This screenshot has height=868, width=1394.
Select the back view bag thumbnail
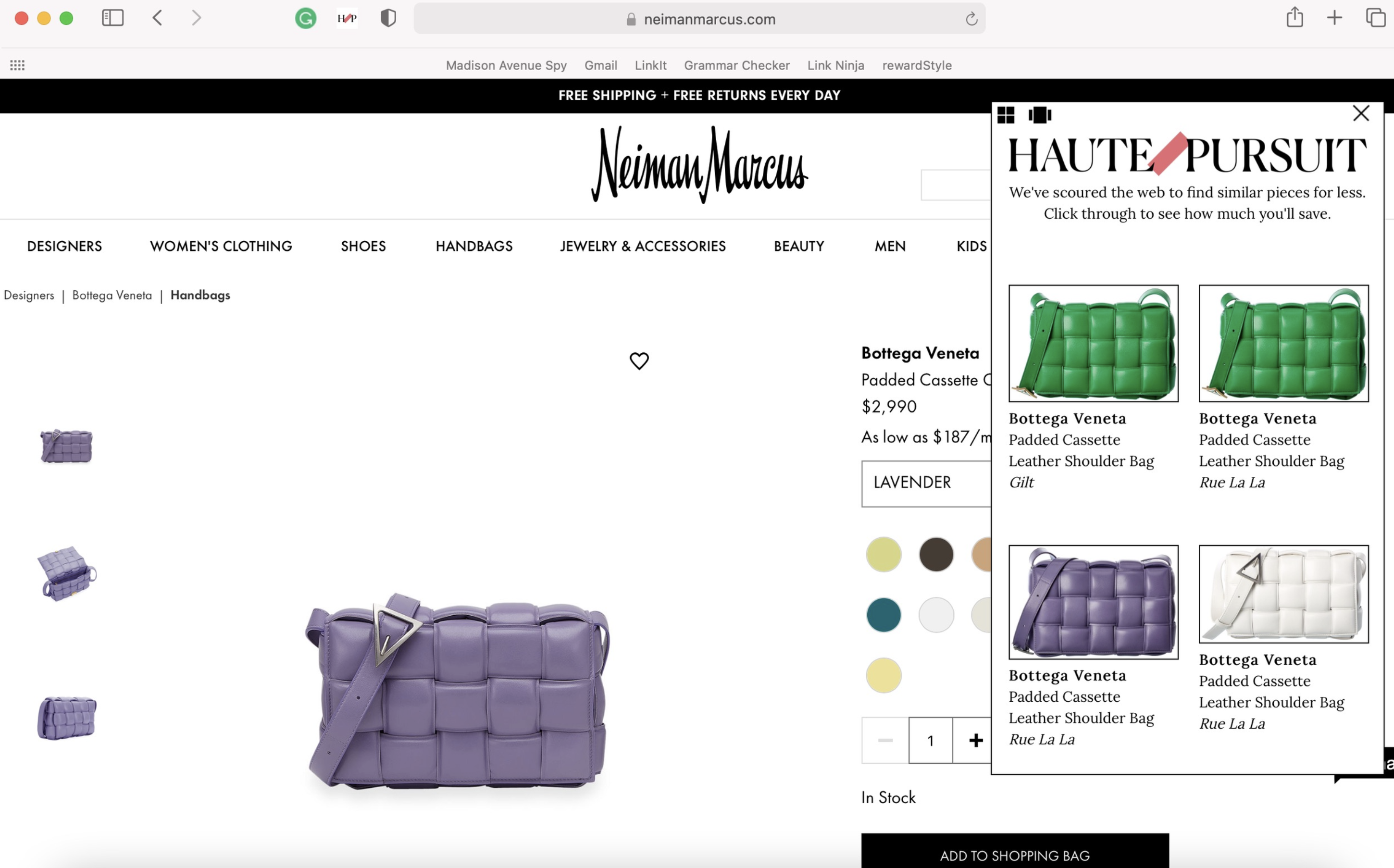pos(67,718)
